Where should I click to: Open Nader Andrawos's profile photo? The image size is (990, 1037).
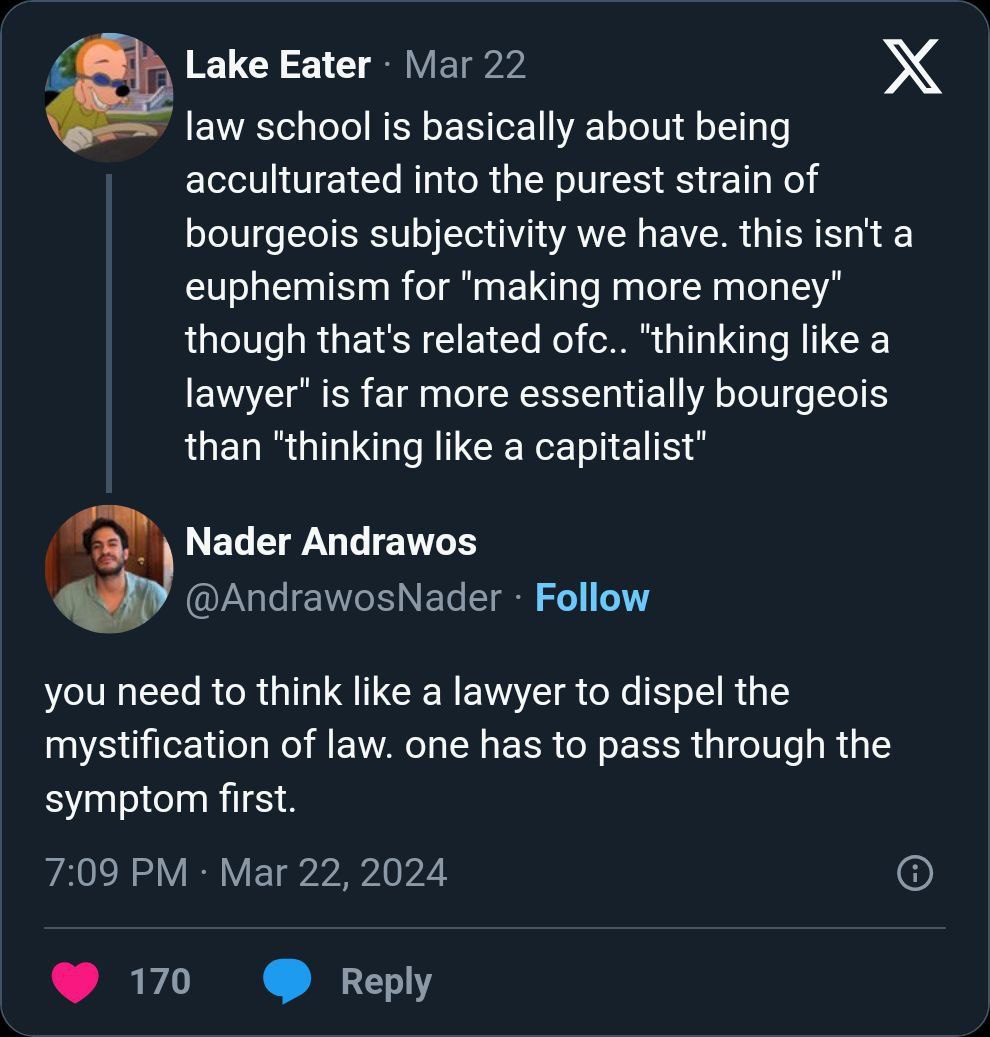(109, 568)
